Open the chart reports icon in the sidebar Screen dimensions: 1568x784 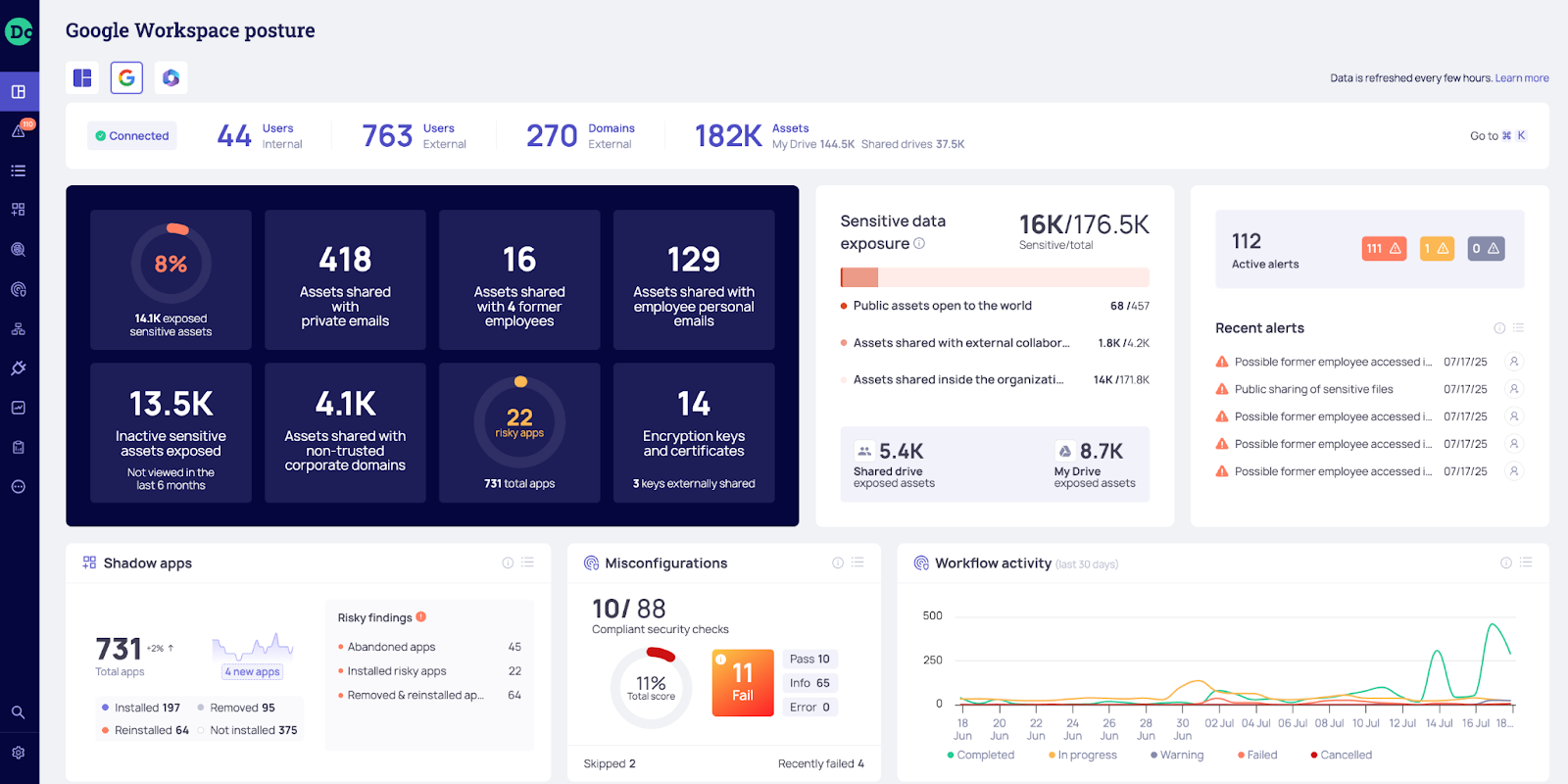19,408
